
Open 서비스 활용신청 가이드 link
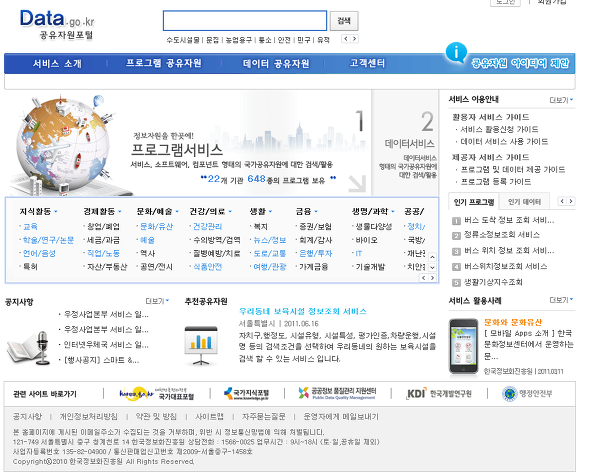click(499, 129)
